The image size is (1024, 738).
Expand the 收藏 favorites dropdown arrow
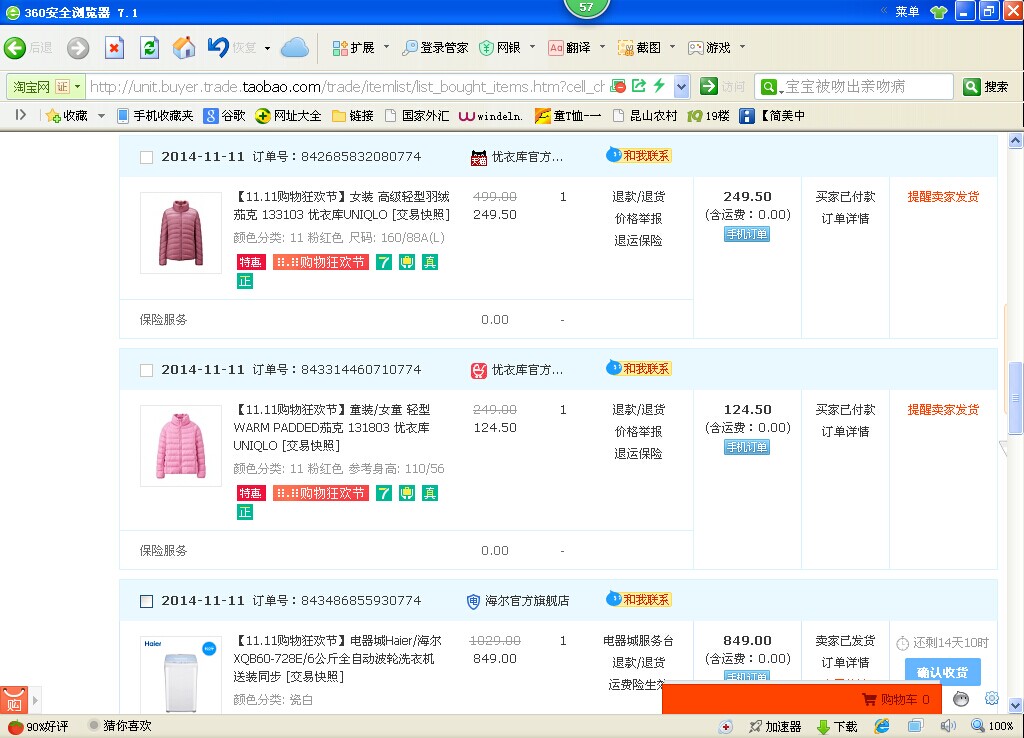(x=101, y=116)
